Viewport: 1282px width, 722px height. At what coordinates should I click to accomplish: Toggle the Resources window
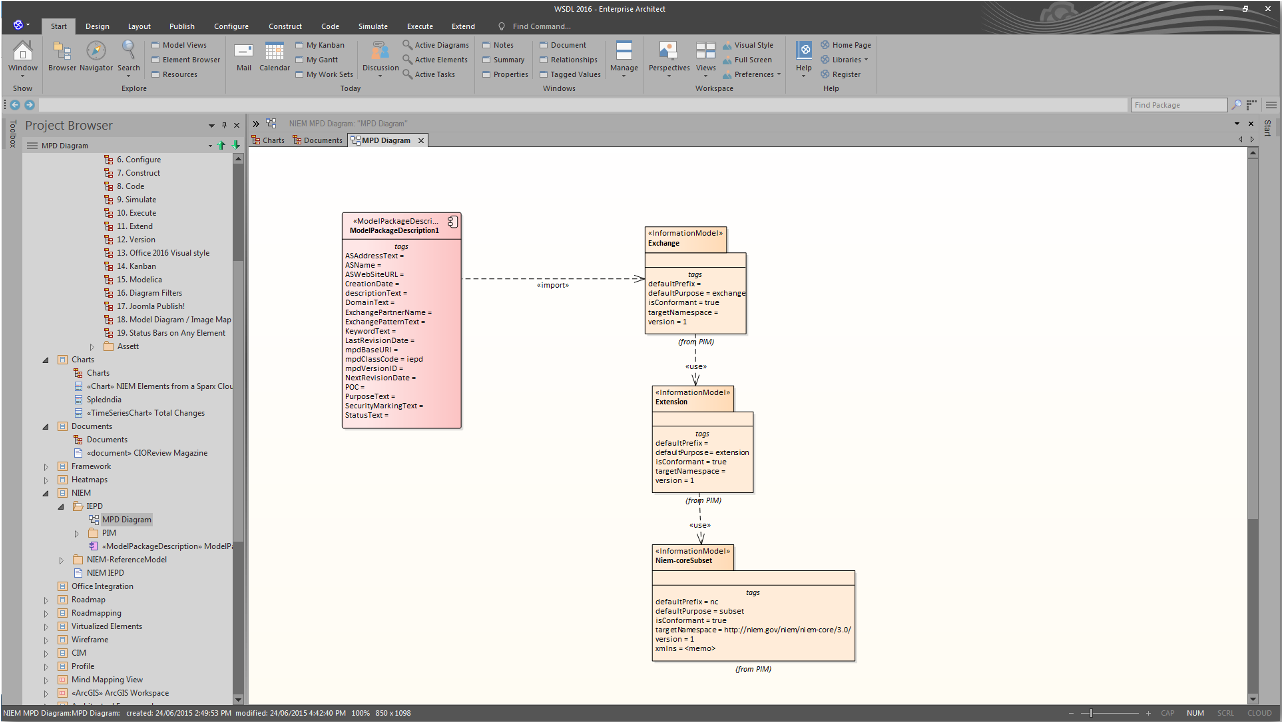click(175, 74)
